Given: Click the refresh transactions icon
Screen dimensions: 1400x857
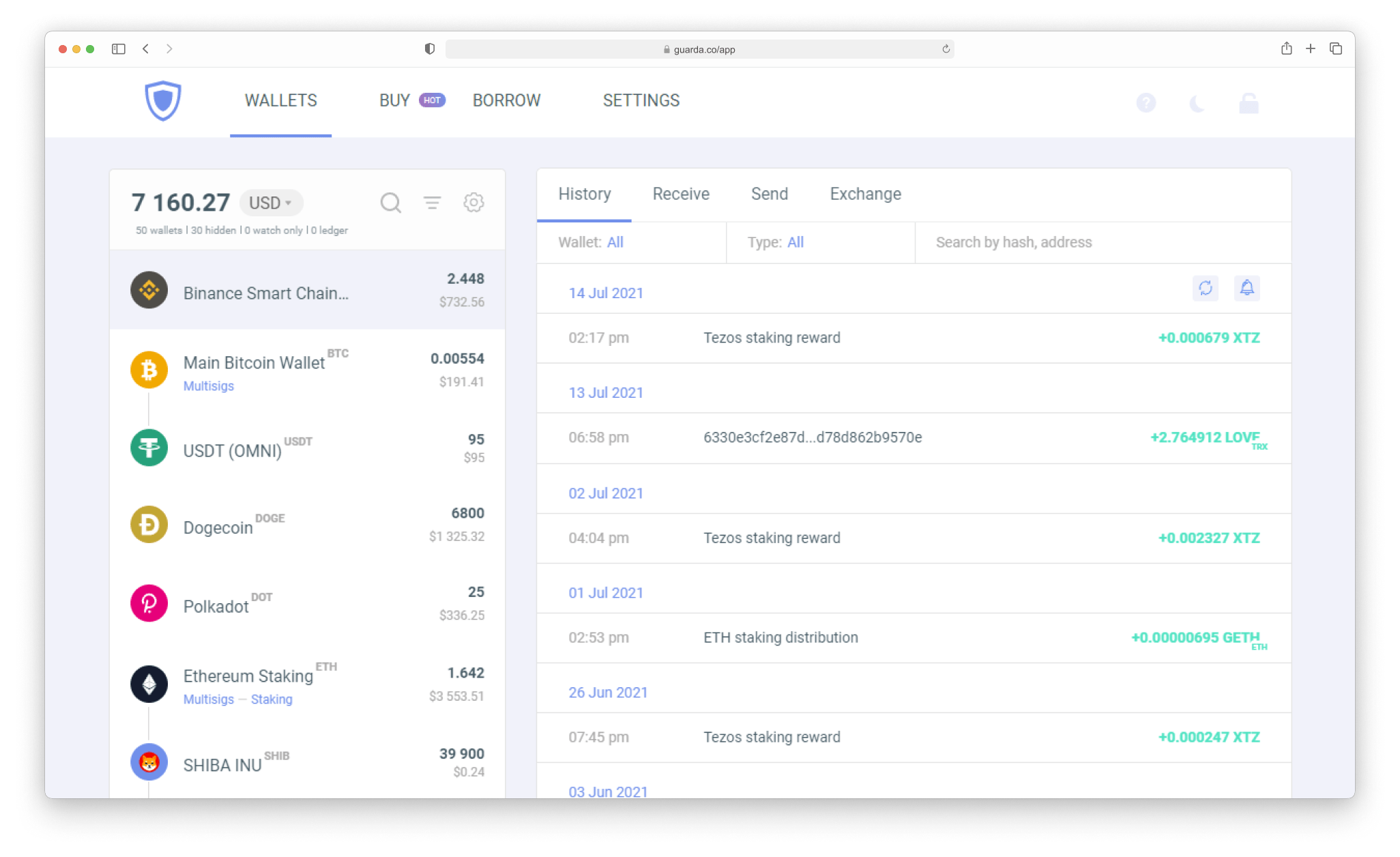Looking at the screenshot, I should pyautogui.click(x=1206, y=289).
